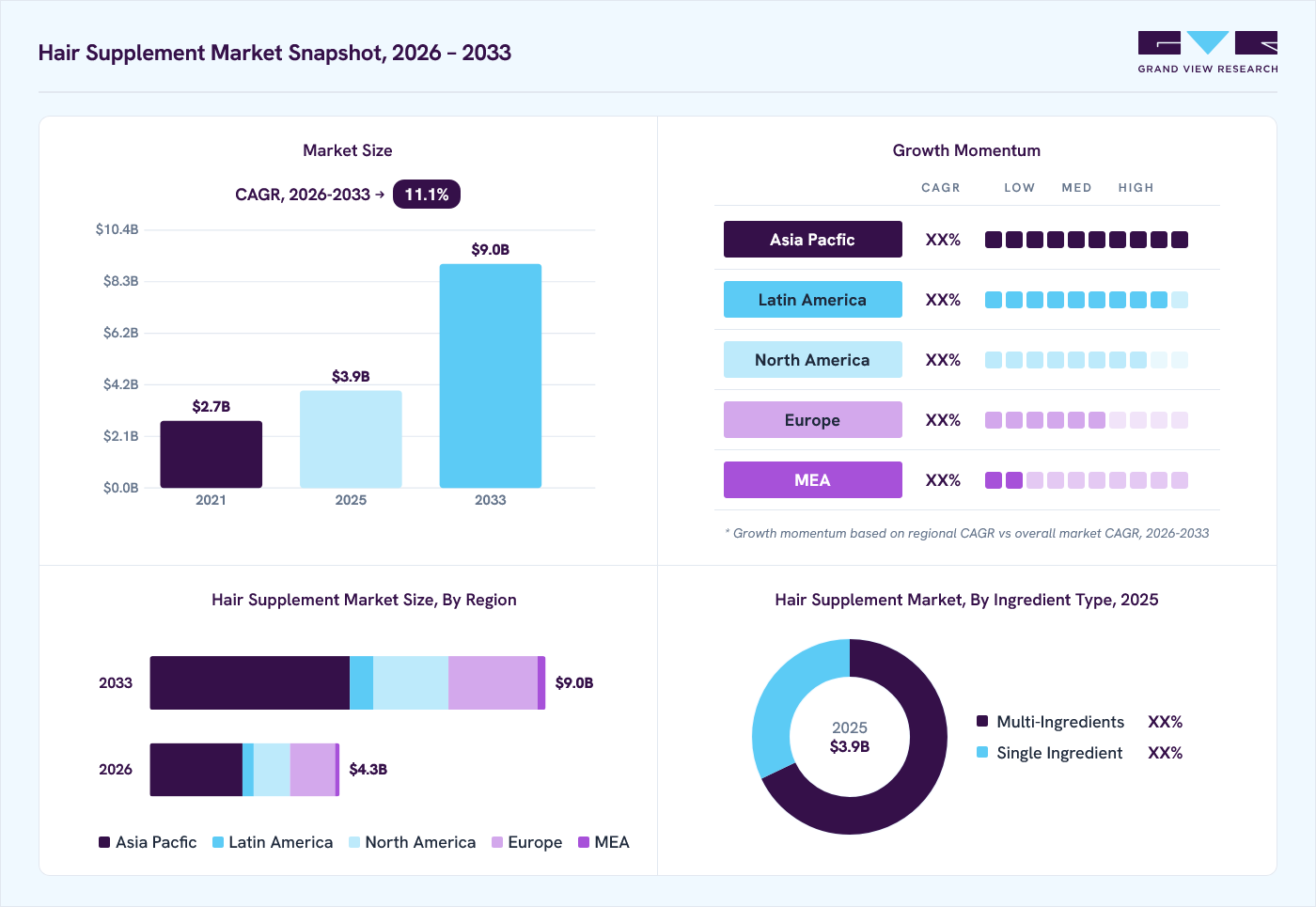This screenshot has height=907, width=1316.
Task: Click North America growth momentum squares
Action: coord(1087,360)
